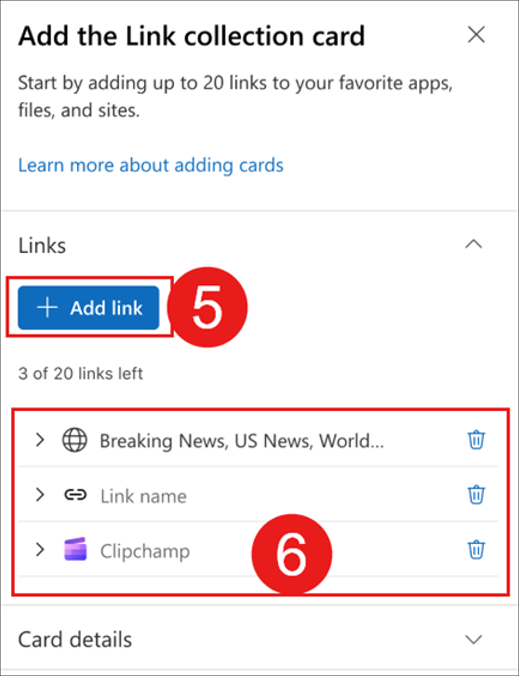Expand the Clipchamp link row
The height and width of the screenshot is (676, 519).
(x=40, y=550)
